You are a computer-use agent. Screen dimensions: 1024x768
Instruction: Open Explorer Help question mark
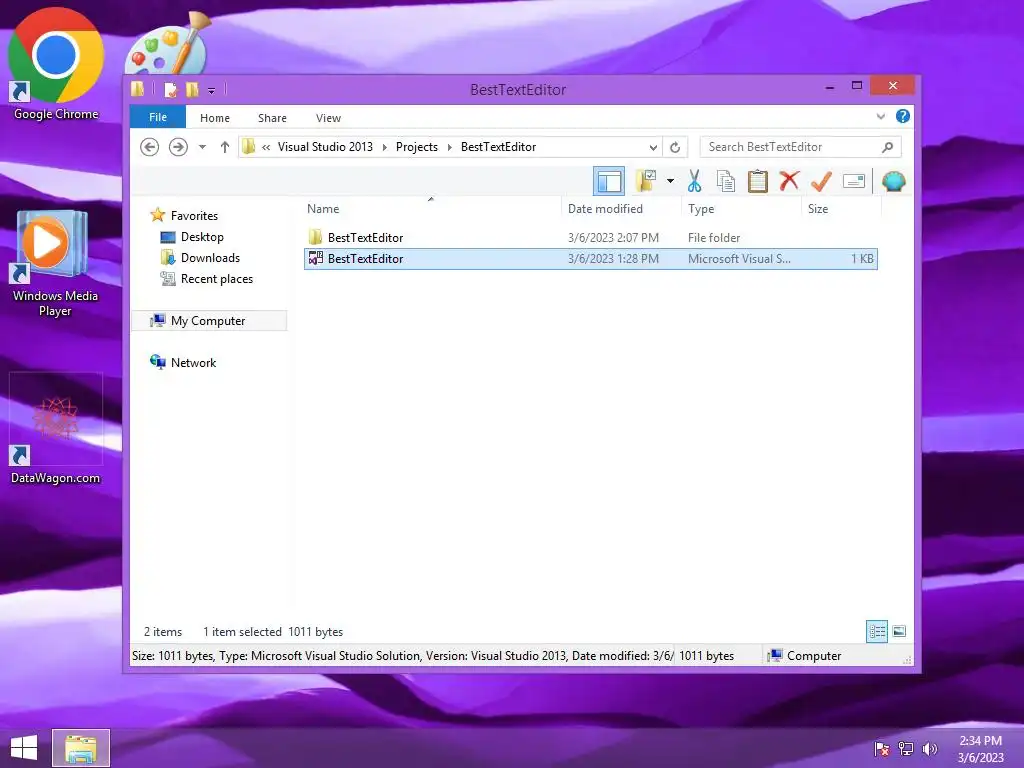(x=903, y=116)
